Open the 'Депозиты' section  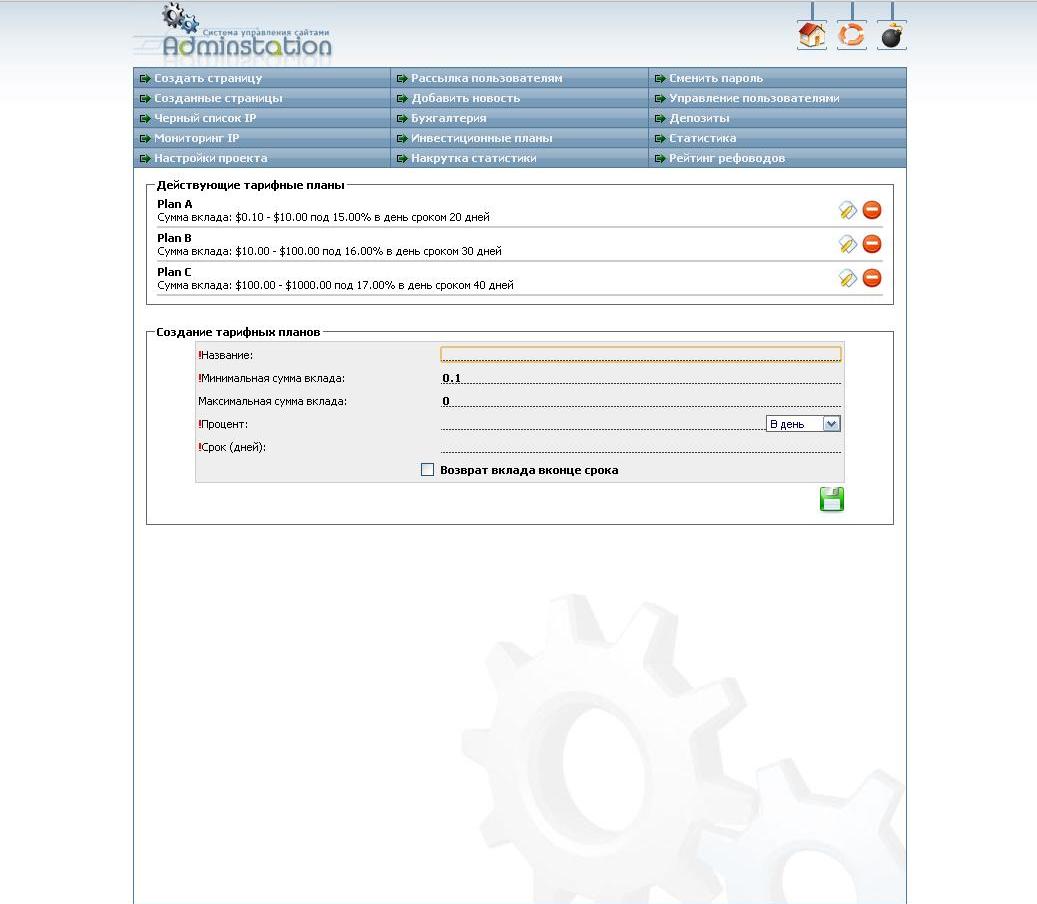click(x=777, y=118)
